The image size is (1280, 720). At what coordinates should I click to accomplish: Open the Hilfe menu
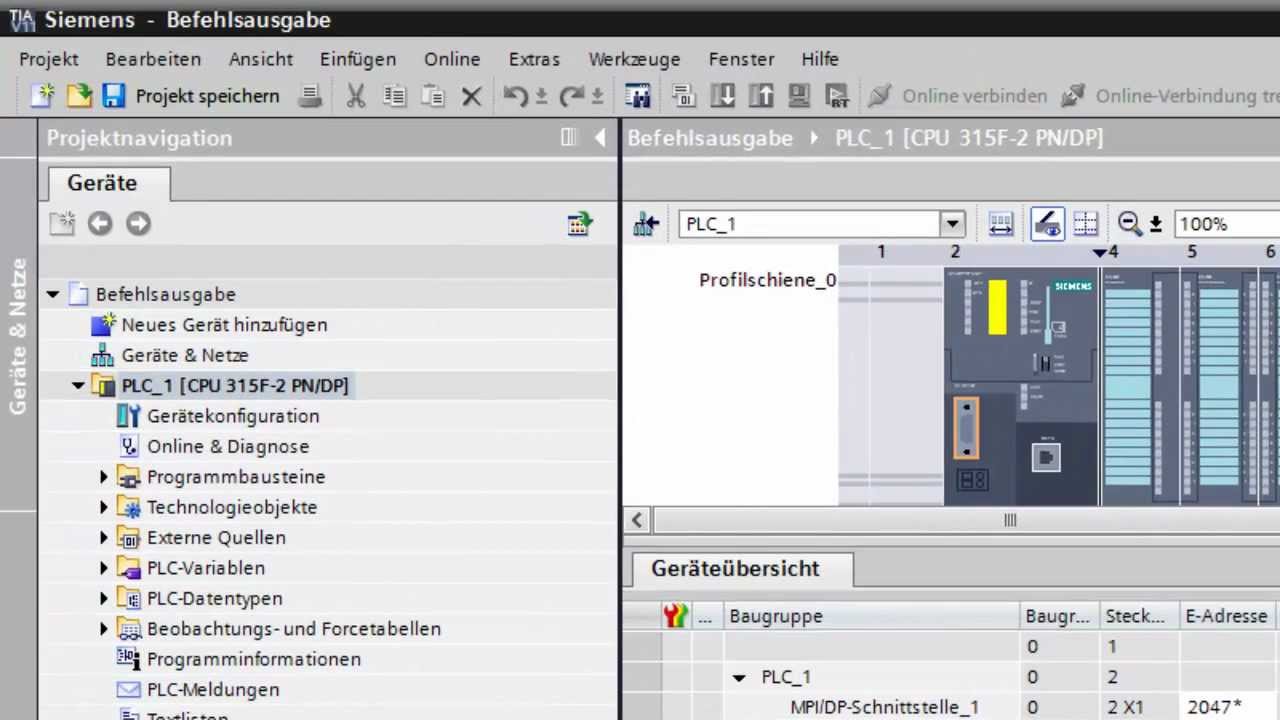pyautogui.click(x=820, y=59)
